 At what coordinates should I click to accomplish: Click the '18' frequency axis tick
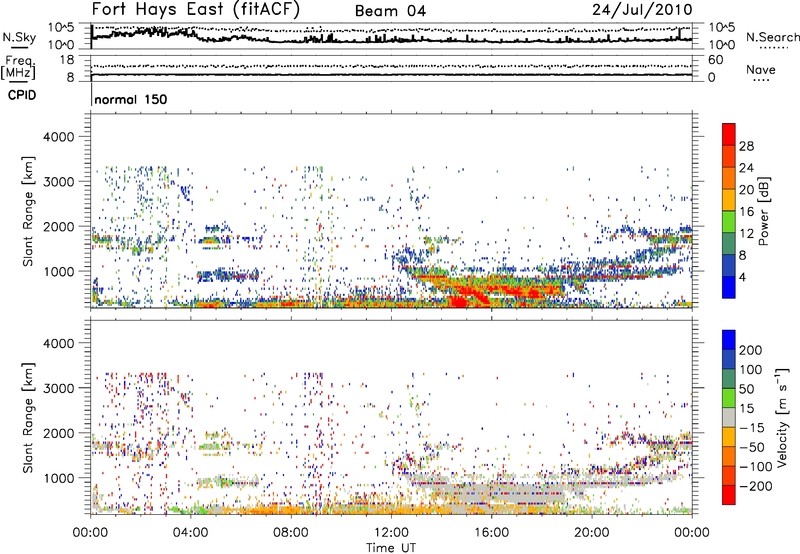click(x=67, y=60)
